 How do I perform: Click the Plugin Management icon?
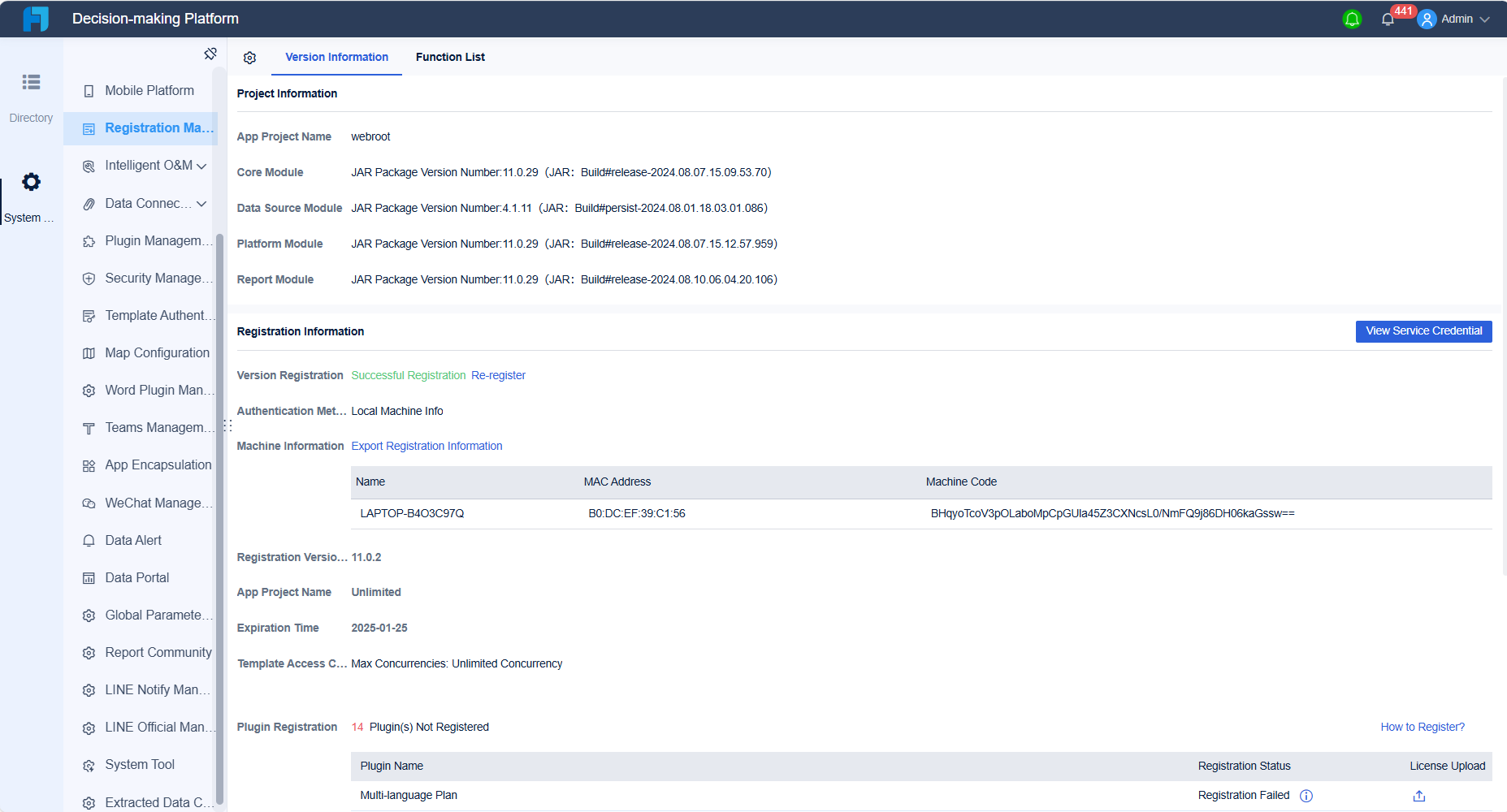pyautogui.click(x=89, y=240)
